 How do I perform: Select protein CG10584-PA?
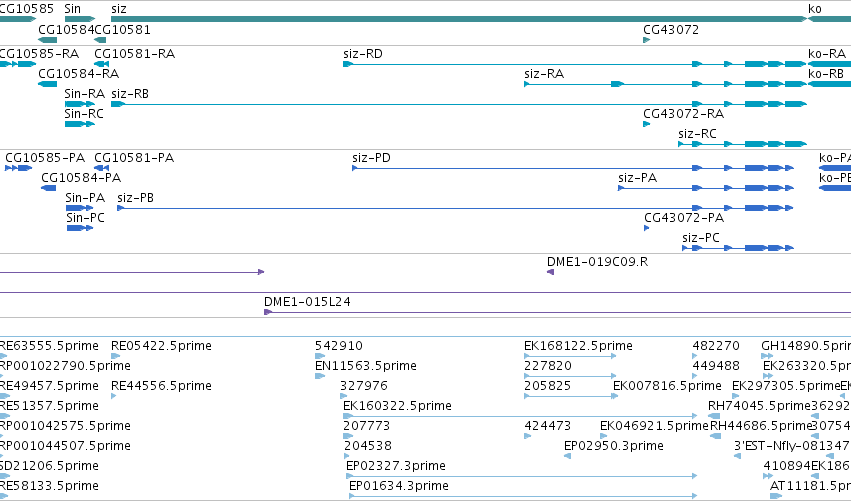[x=81, y=178]
